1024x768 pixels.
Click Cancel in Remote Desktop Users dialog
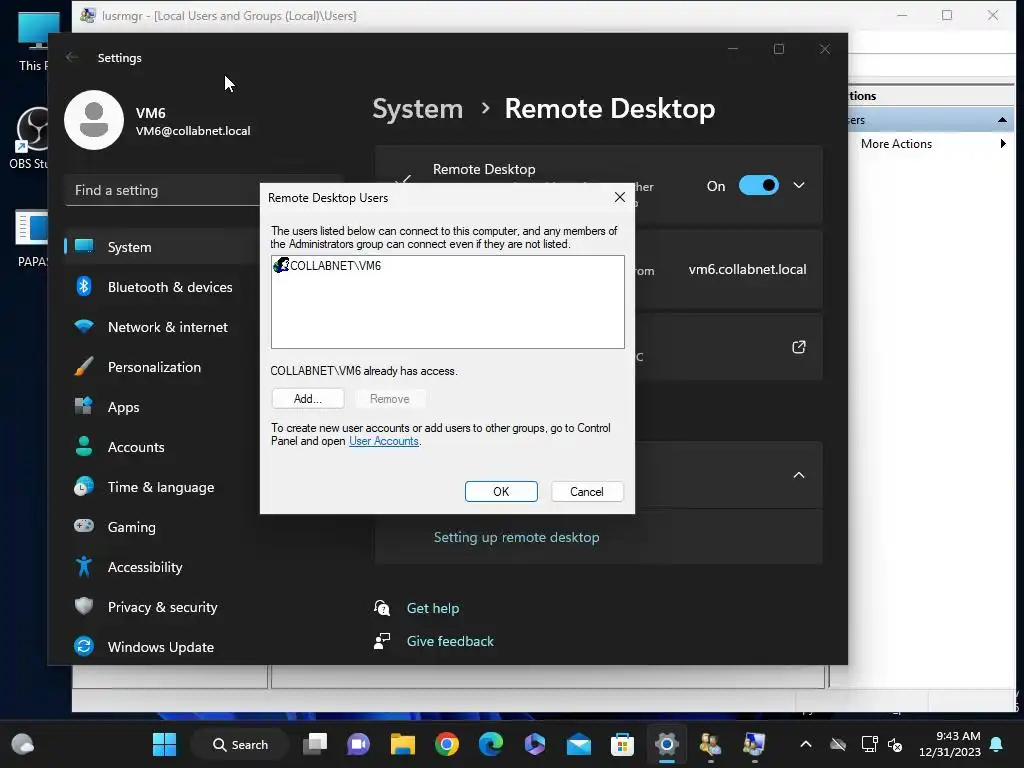tap(586, 492)
